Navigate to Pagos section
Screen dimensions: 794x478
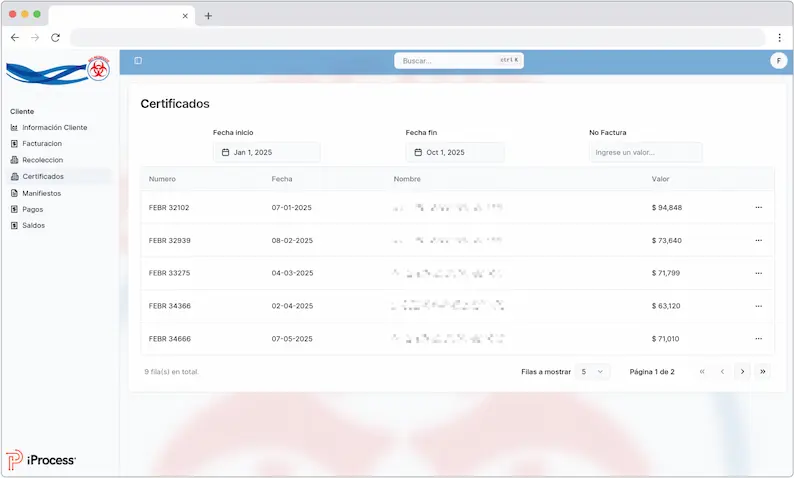[x=32, y=209]
